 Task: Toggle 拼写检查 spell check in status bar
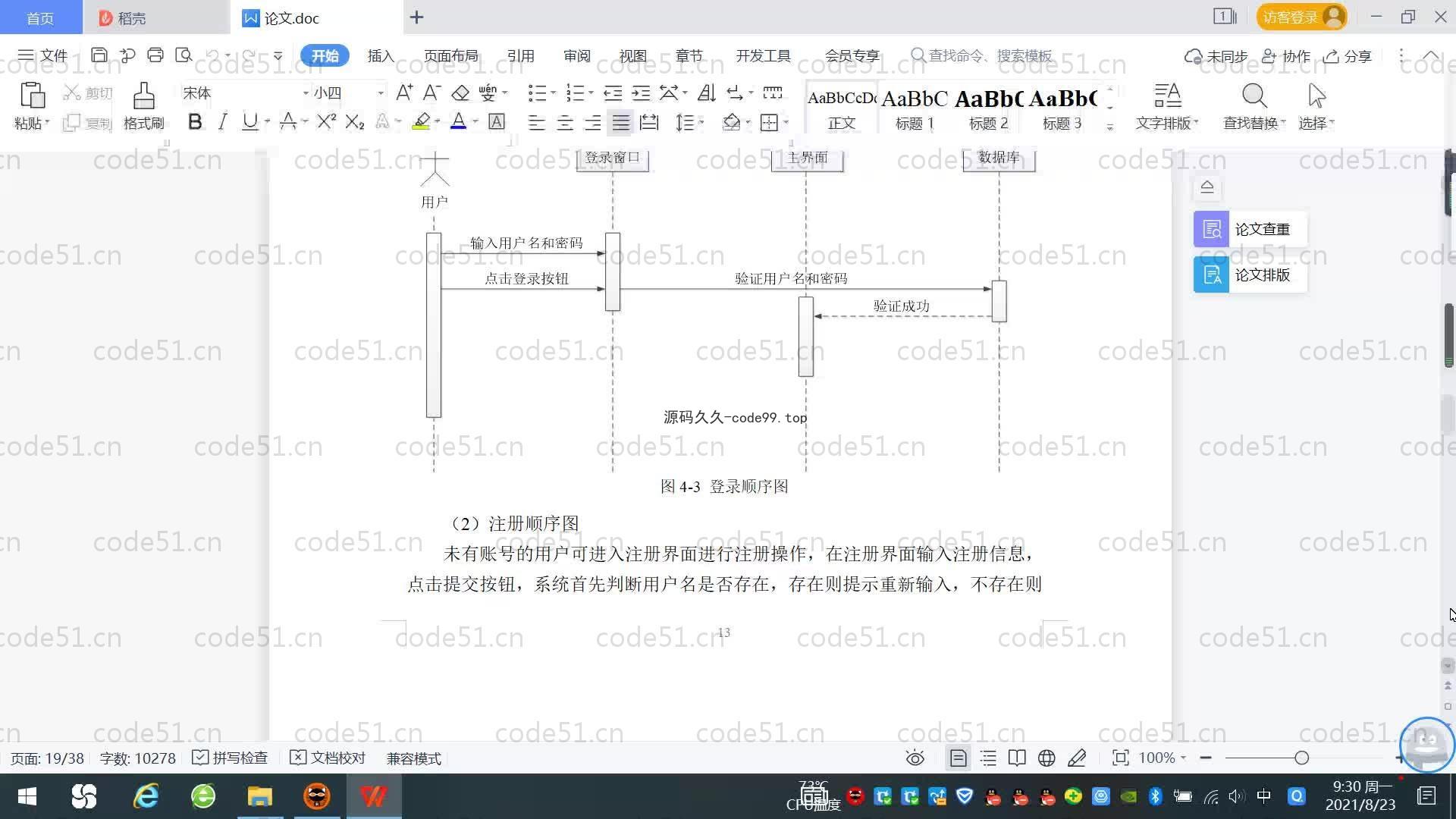pyautogui.click(x=230, y=758)
